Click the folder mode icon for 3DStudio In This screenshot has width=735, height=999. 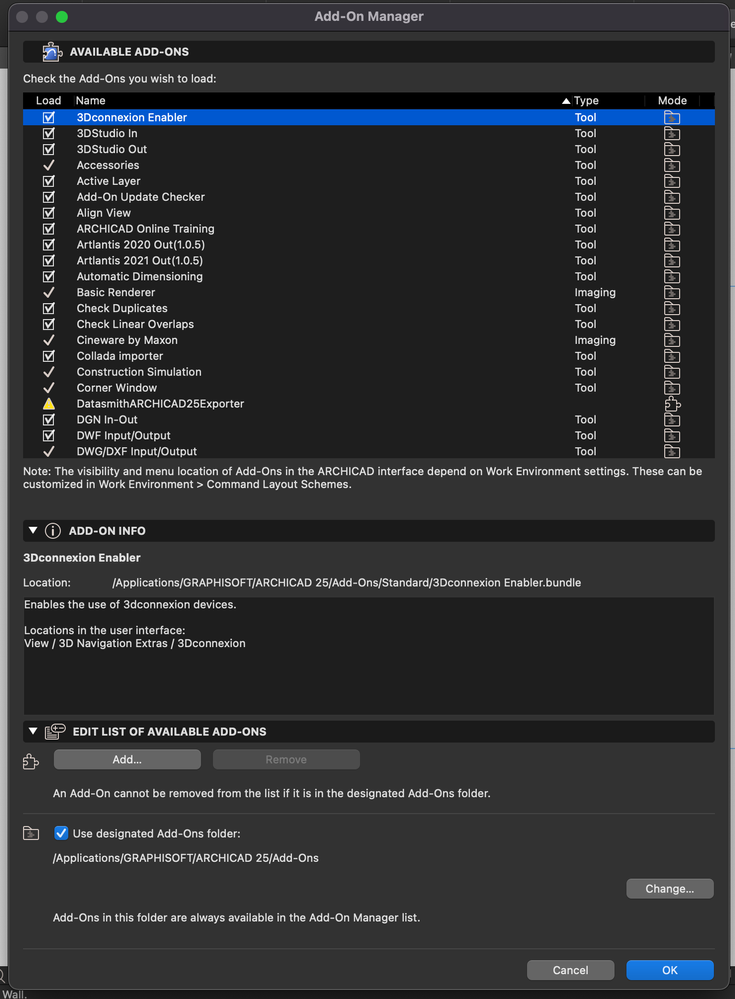[672, 133]
